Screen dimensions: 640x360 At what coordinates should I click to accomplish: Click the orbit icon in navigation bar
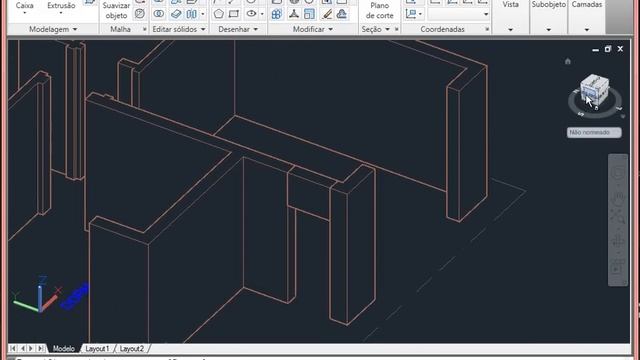[618, 241]
